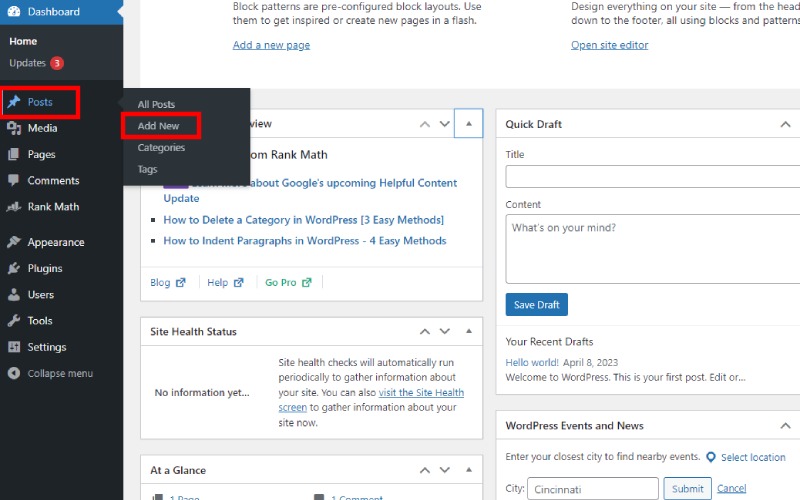
Task: Click the Collapse menu arrow icon
Action: [14, 373]
